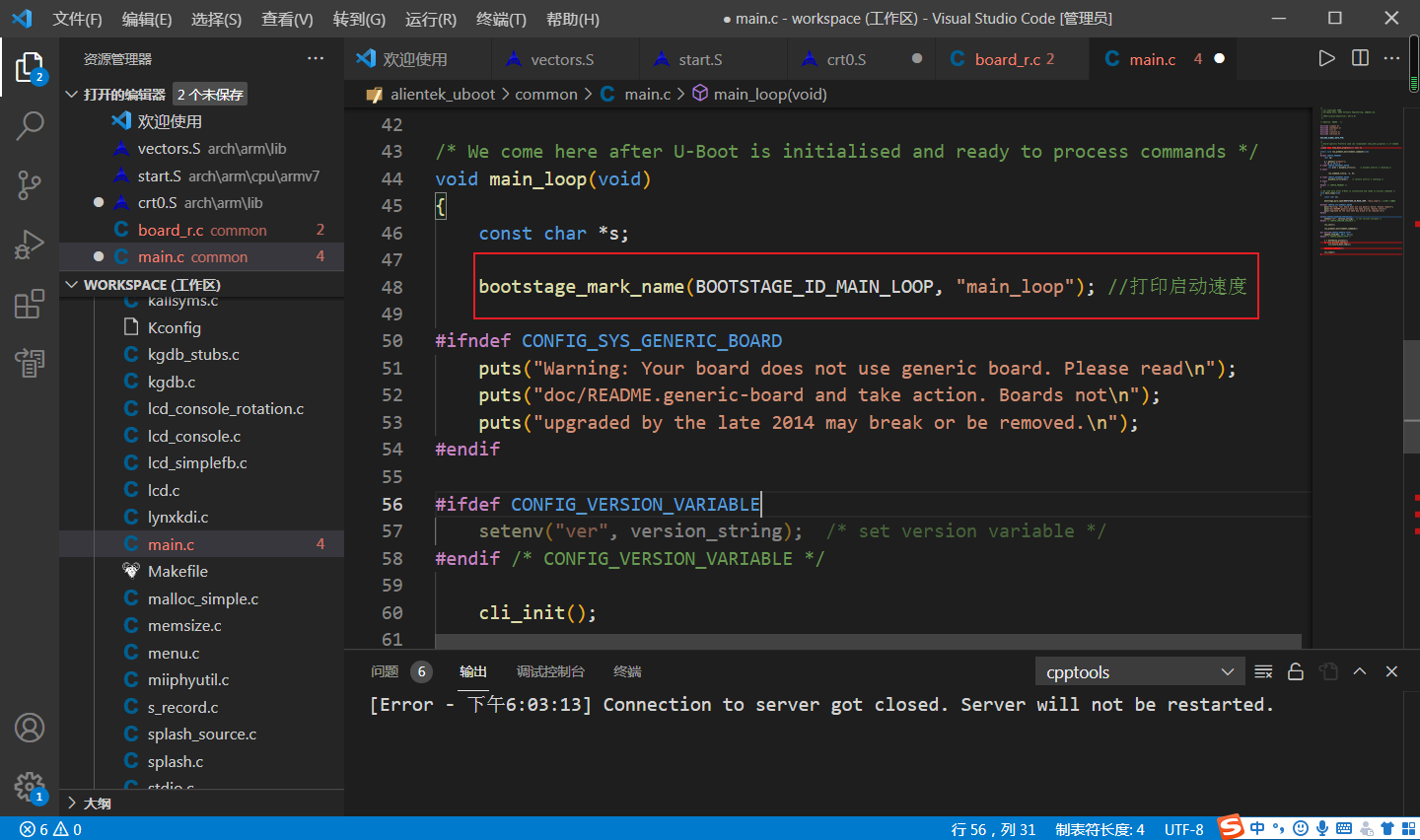Viewport: 1420px width, 840px height.
Task: Open the Manage gear icon
Action: [30, 787]
